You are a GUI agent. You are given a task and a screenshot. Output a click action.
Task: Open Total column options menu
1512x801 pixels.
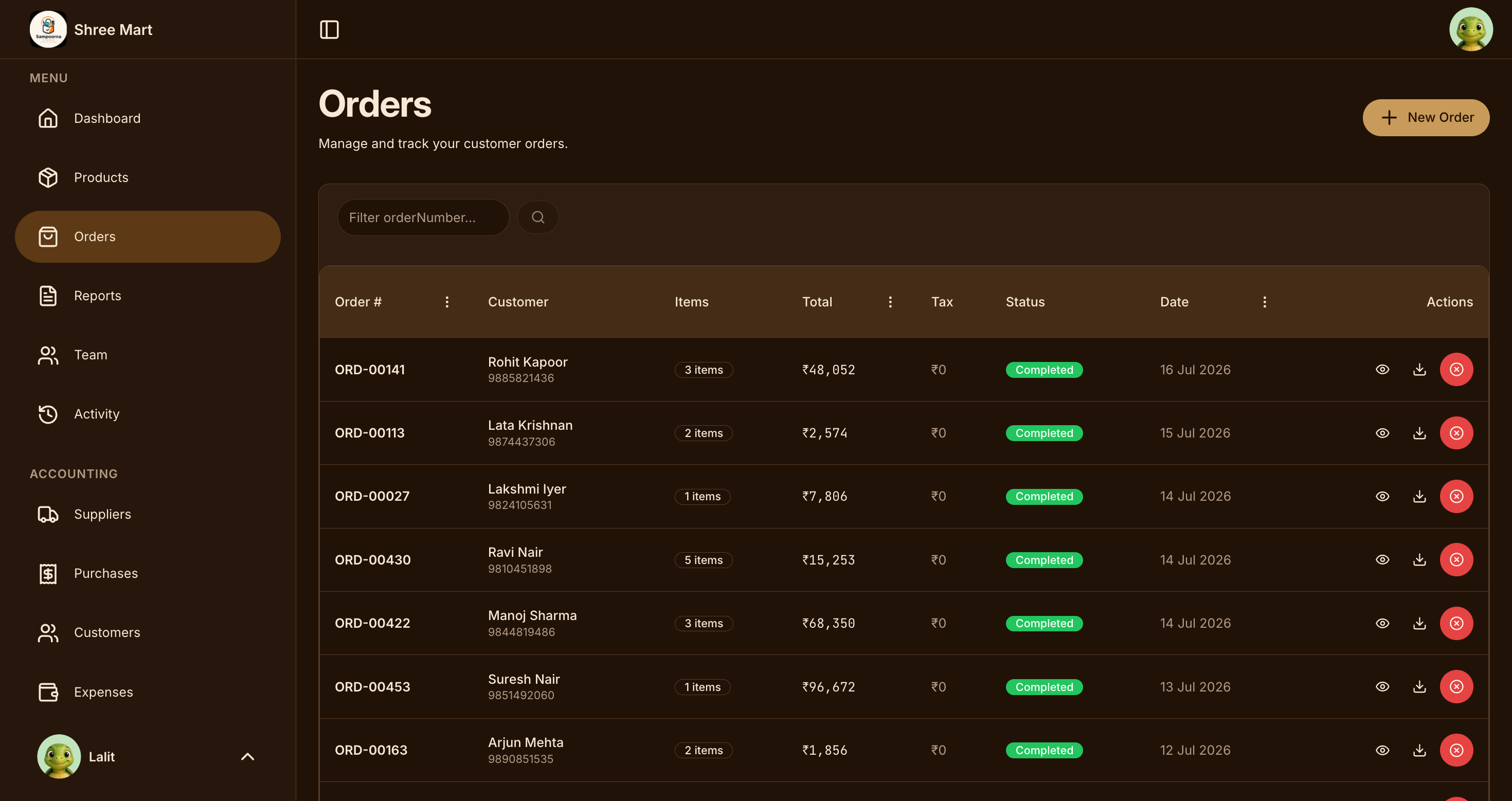coord(890,302)
